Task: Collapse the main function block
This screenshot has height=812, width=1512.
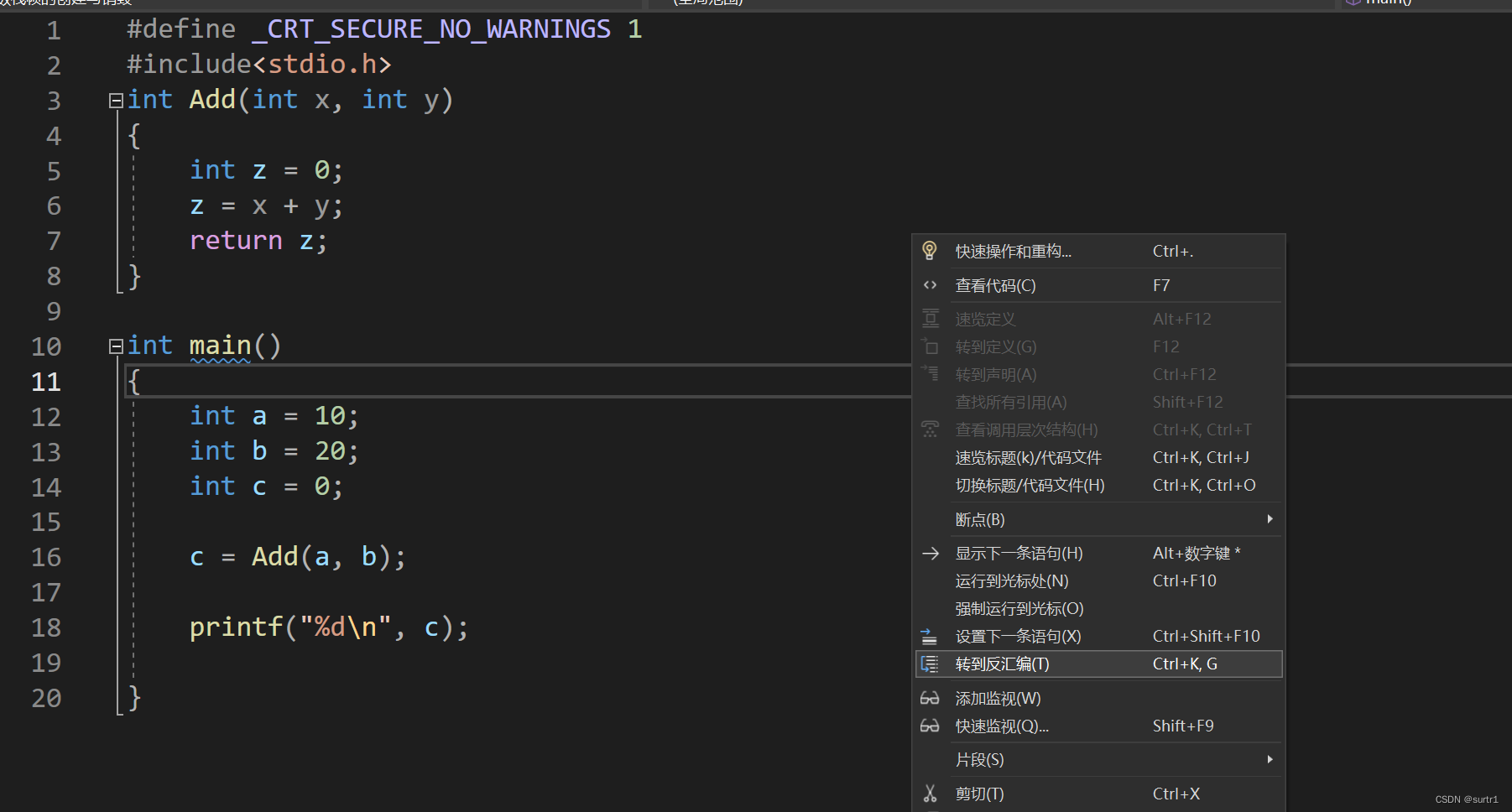Action: (x=116, y=346)
